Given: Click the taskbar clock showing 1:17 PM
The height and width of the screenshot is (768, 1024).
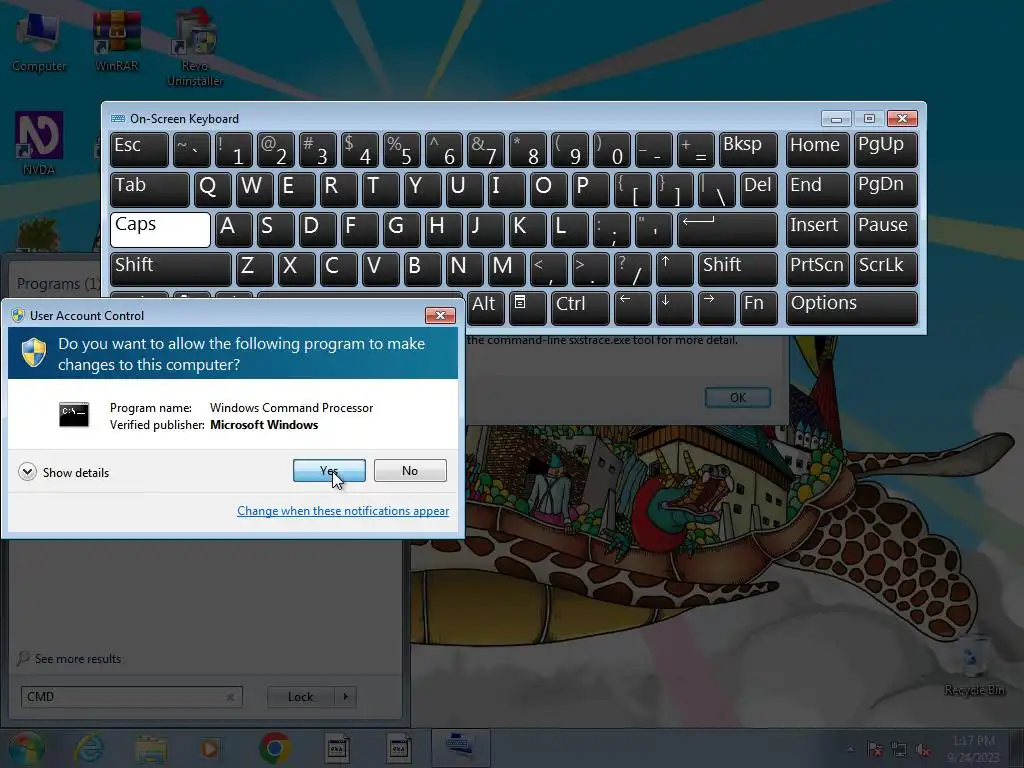Looking at the screenshot, I should tap(973, 748).
